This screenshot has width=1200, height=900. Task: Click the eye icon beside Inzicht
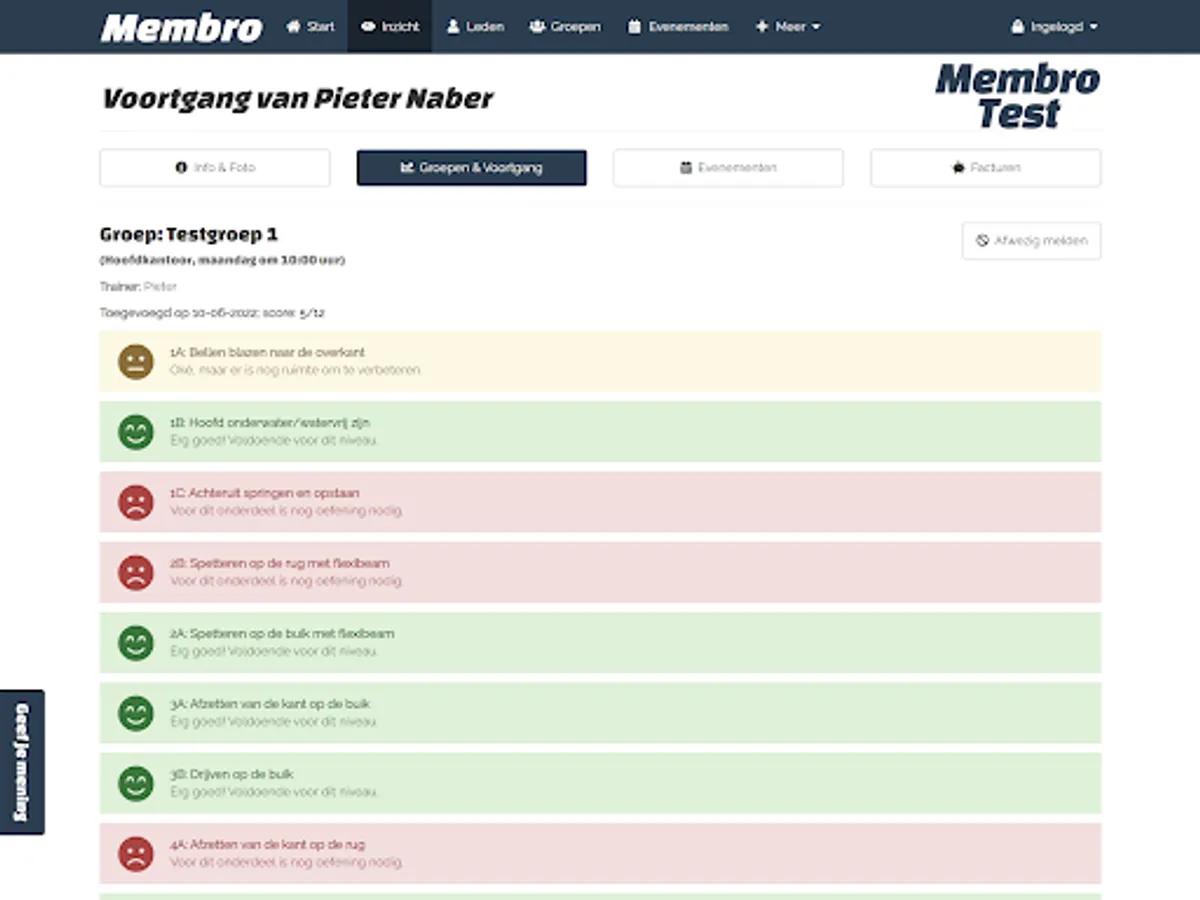[x=368, y=27]
